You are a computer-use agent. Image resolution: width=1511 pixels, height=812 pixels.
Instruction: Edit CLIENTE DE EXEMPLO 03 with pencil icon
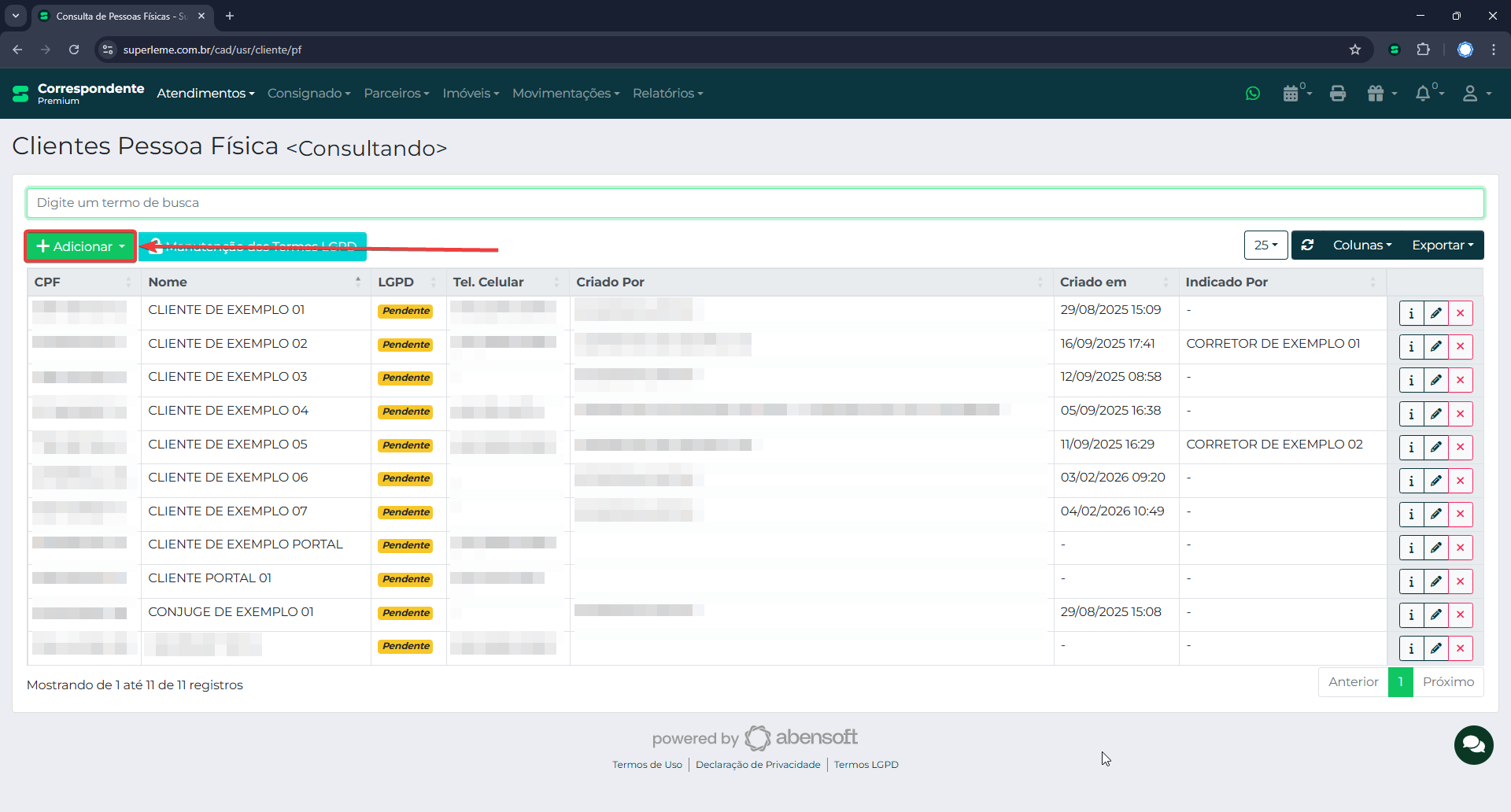(x=1436, y=380)
